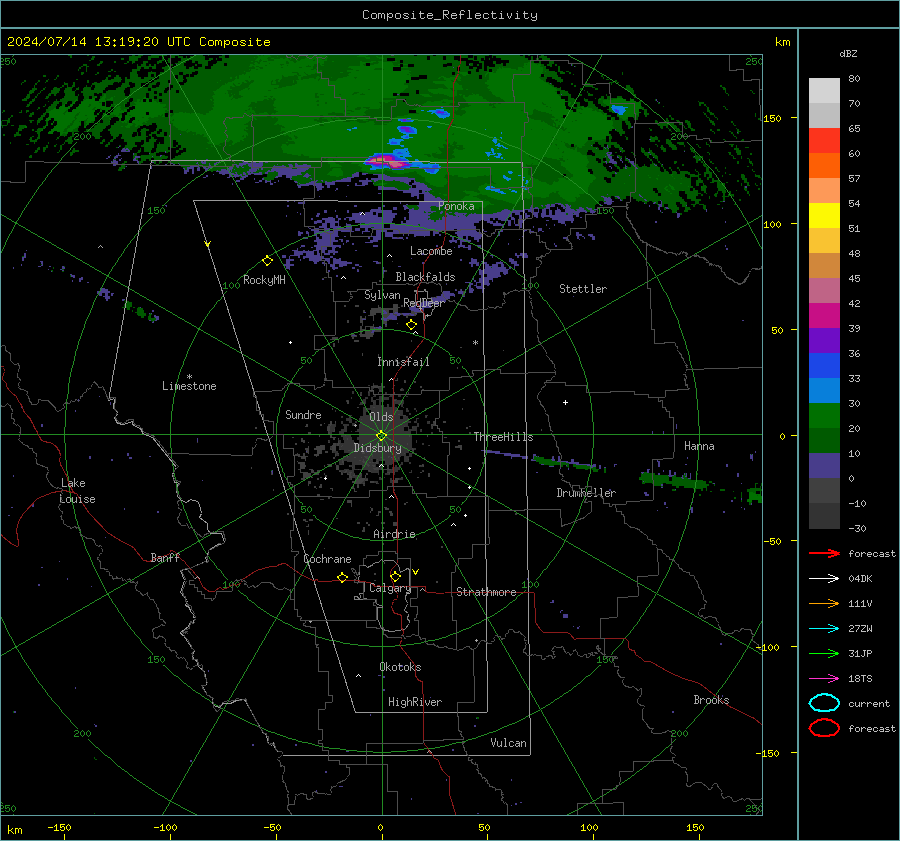This screenshot has width=900, height=841.
Task: Click the Limestone label on map
Action: click(x=189, y=386)
